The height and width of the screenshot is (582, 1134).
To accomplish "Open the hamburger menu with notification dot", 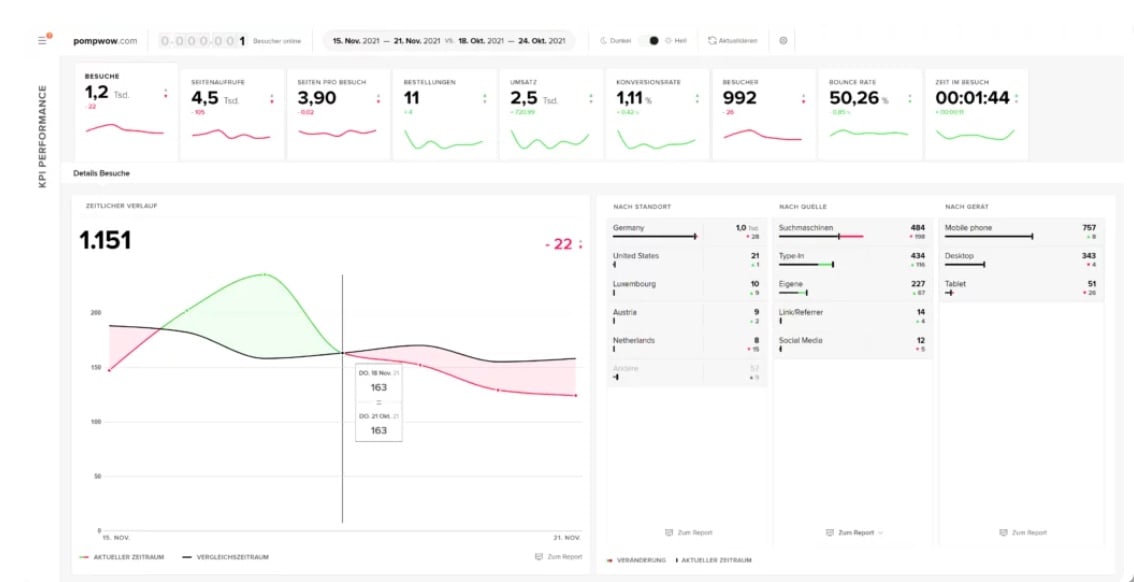I will point(43,40).
